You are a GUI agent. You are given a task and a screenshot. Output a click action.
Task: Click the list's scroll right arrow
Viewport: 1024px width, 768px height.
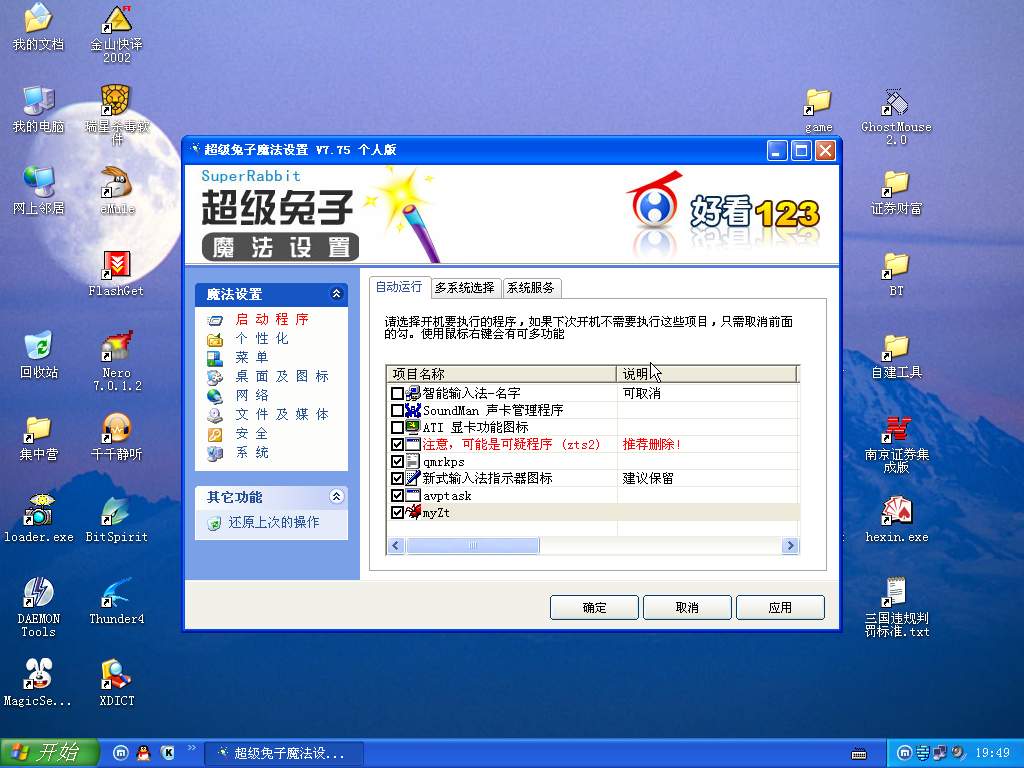click(790, 546)
